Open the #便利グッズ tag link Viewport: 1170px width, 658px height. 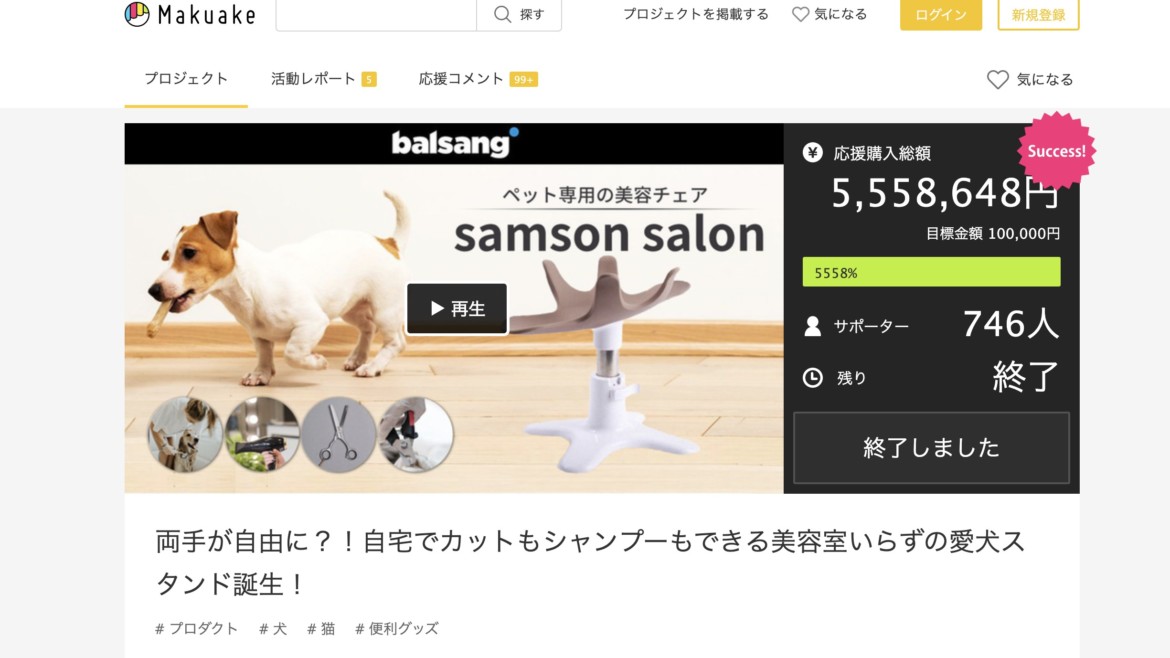(397, 629)
